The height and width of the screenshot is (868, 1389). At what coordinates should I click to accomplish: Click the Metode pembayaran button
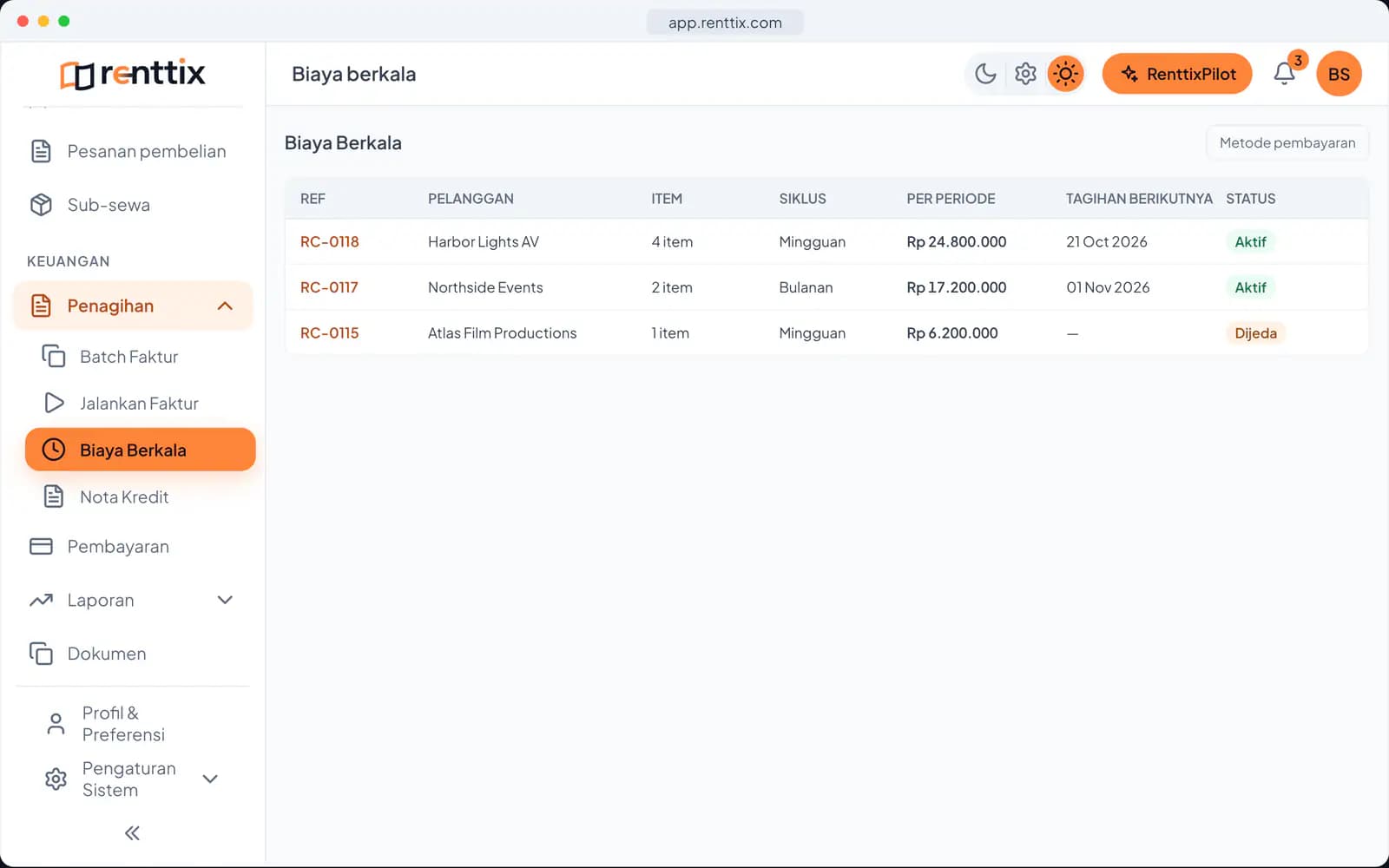1287,143
